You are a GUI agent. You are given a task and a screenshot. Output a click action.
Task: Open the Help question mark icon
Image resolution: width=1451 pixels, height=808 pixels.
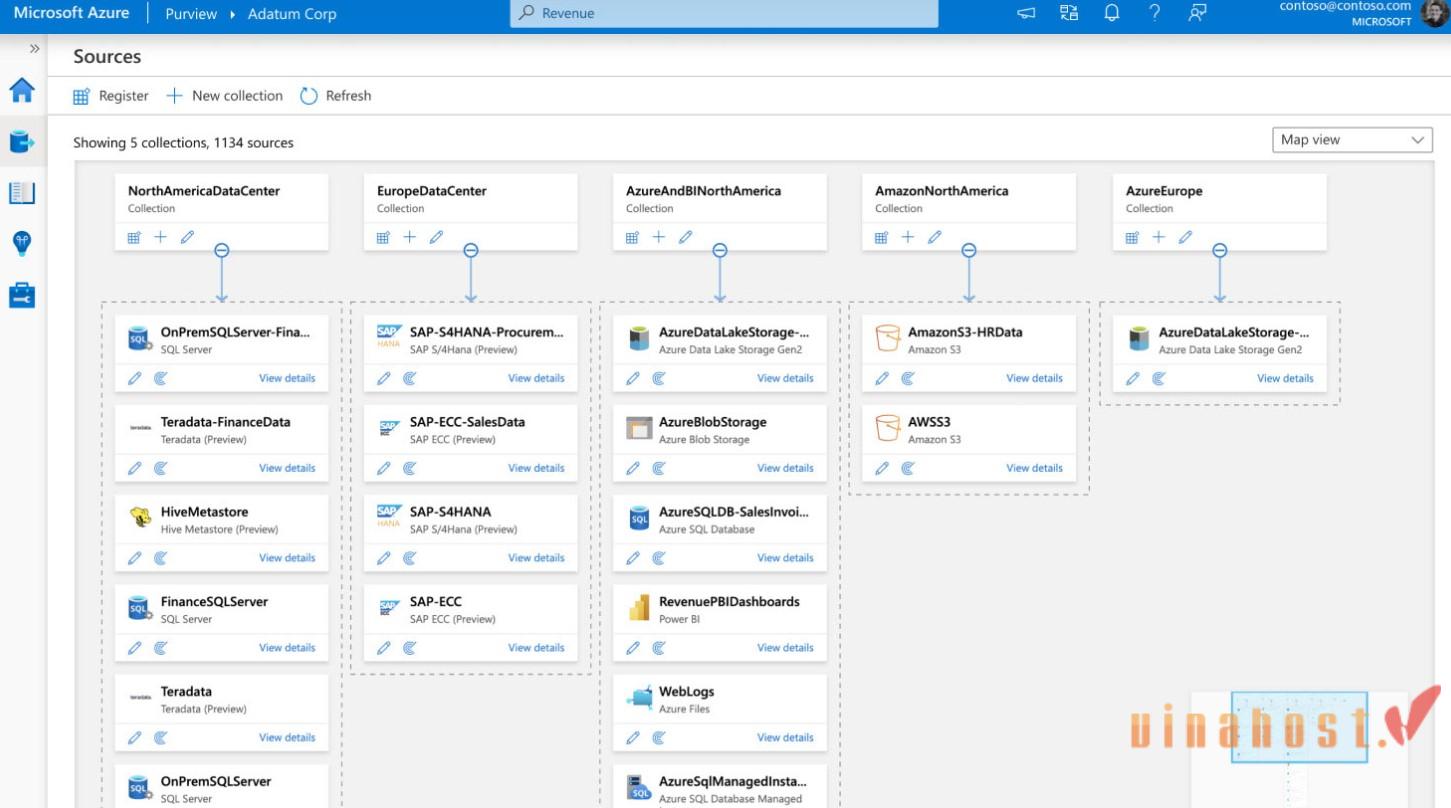pyautogui.click(x=1154, y=13)
